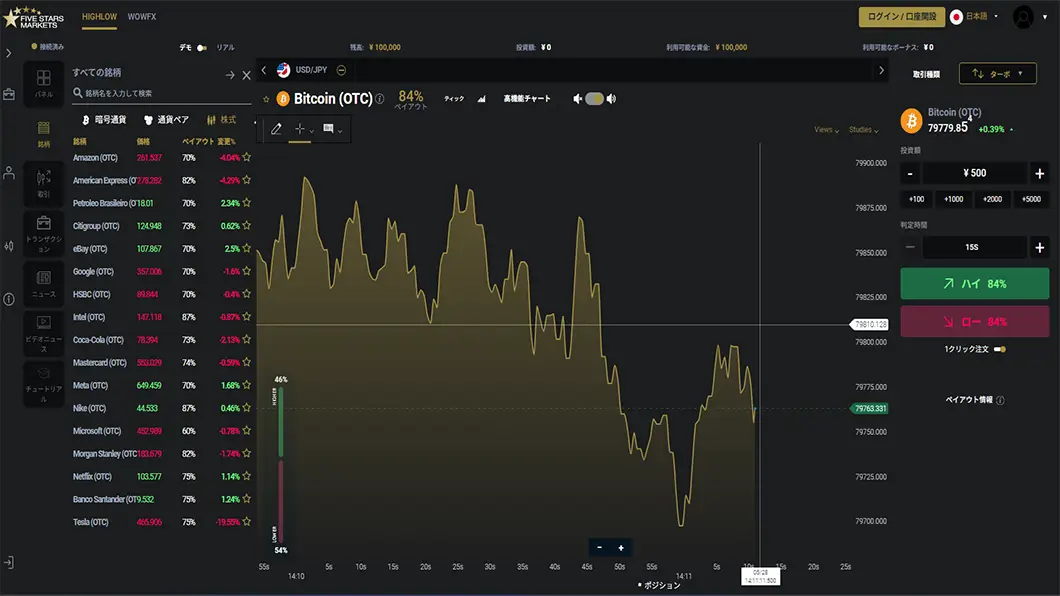The width and height of the screenshot is (1060, 596).
Task: Increase 判定時間 with plus button
Action: pyautogui.click(x=1039, y=247)
